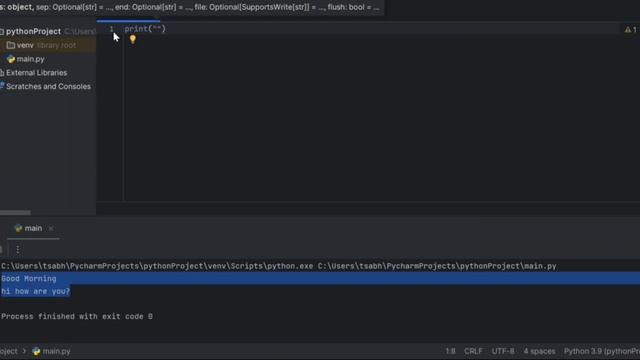Click the python.exe command path line

(279, 266)
